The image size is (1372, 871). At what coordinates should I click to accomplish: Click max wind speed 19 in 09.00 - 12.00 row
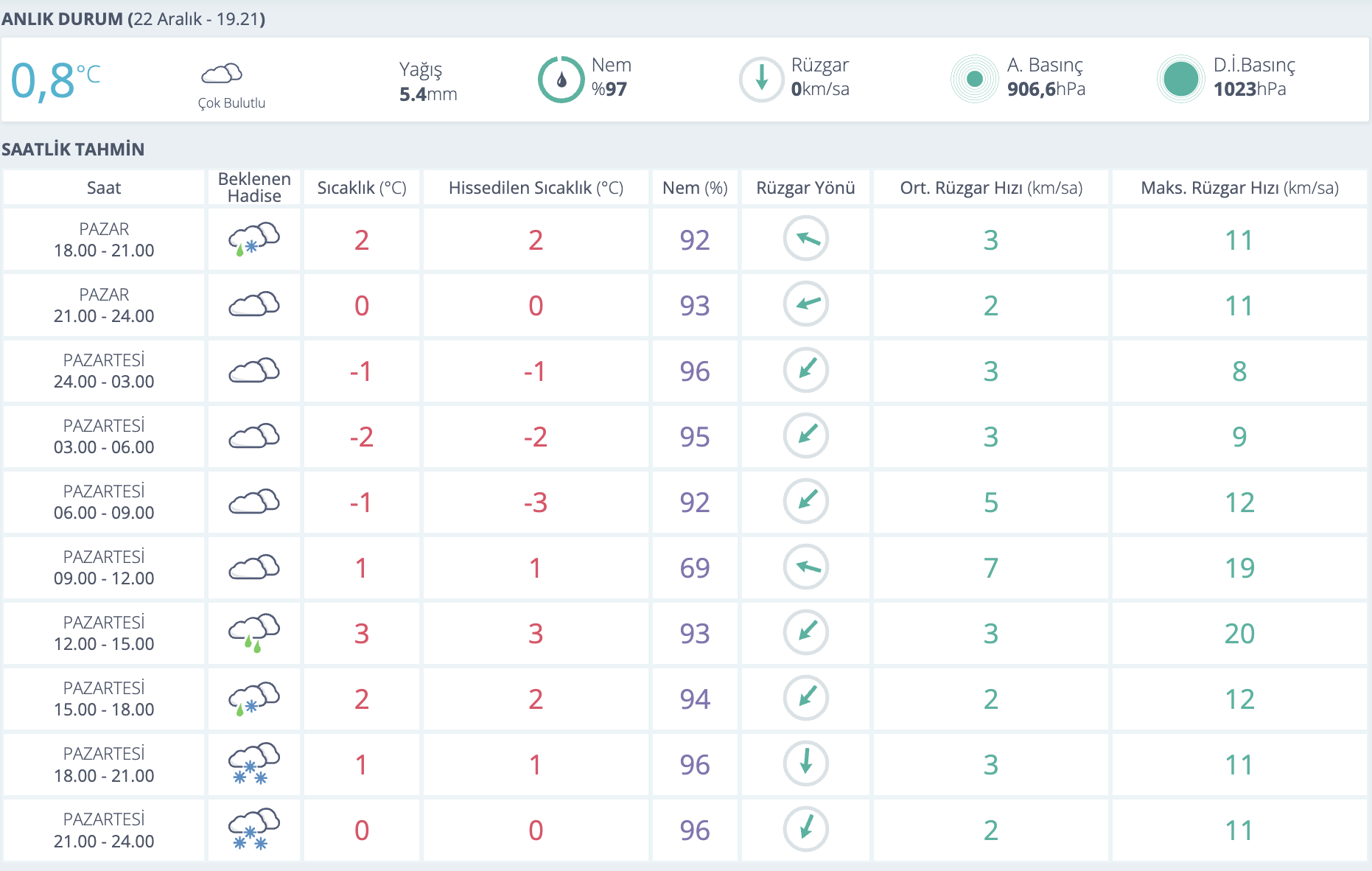tap(1239, 568)
